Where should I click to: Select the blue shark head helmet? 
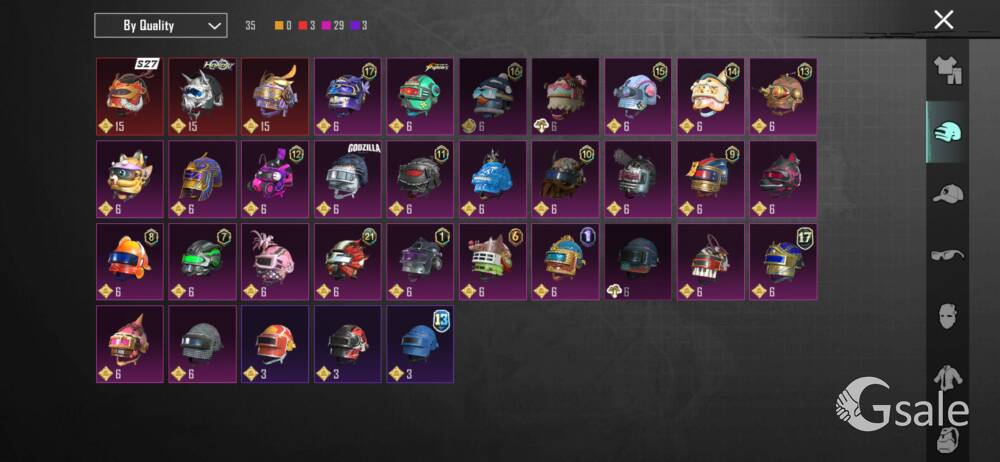pyautogui.click(x=493, y=179)
